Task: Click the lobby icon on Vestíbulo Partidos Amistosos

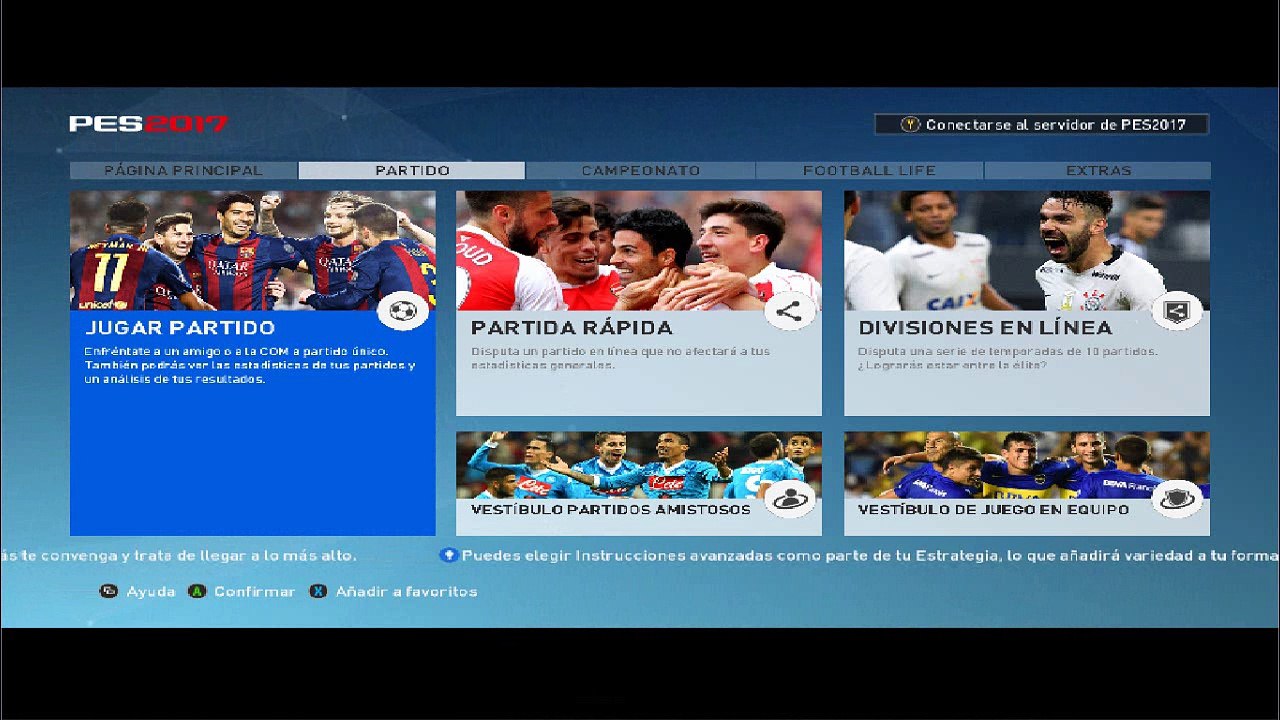Action: 789,497
